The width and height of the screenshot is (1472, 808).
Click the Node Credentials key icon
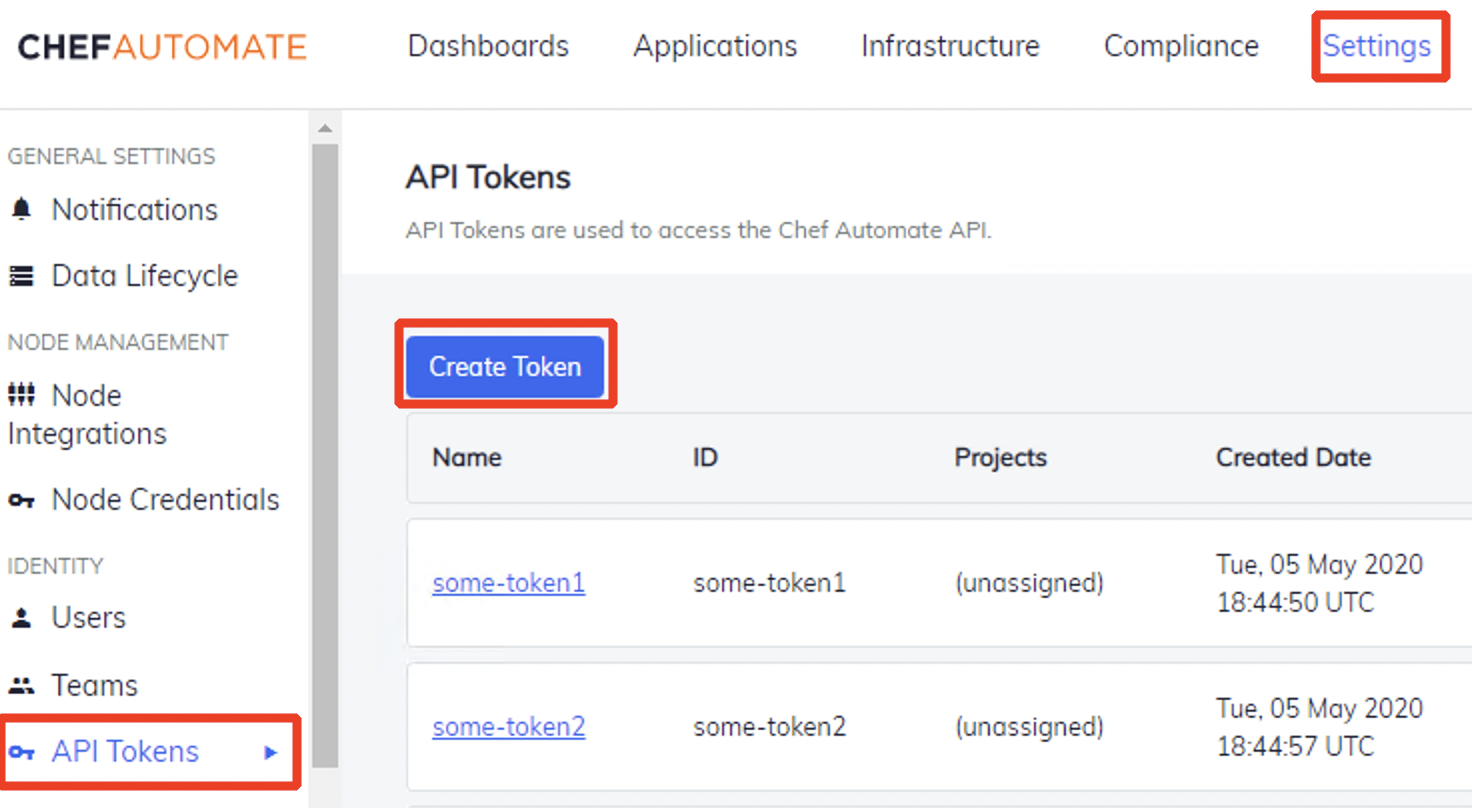(21, 499)
